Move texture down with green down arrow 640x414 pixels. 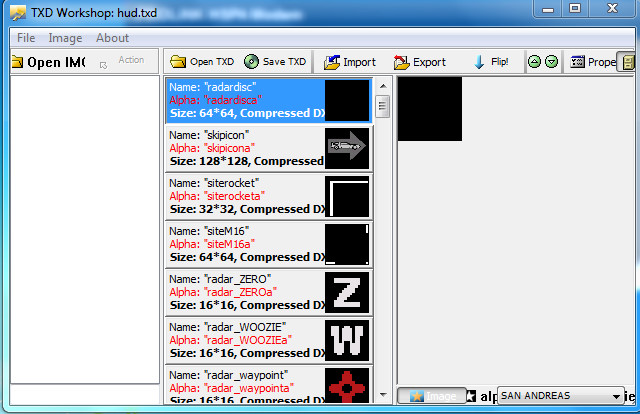[551, 62]
